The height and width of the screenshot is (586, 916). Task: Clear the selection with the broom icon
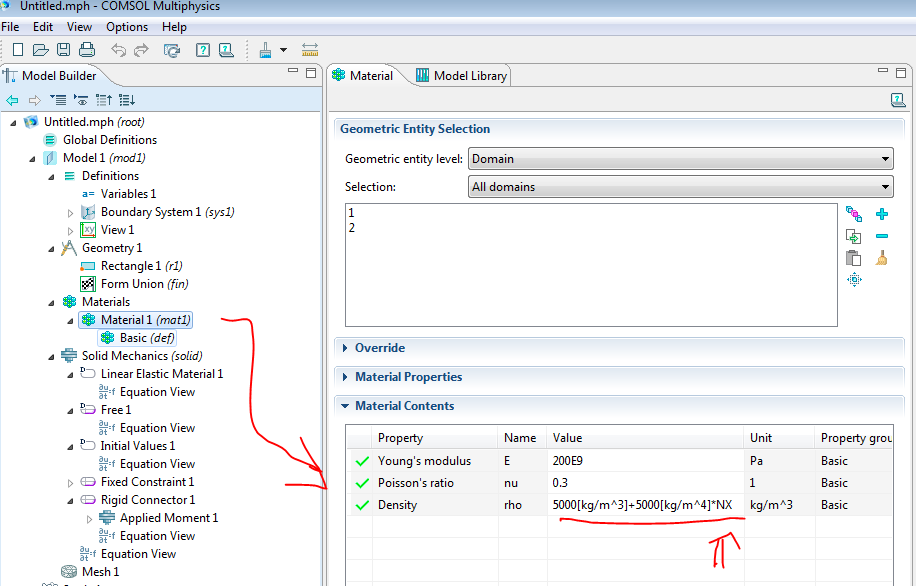[882, 258]
